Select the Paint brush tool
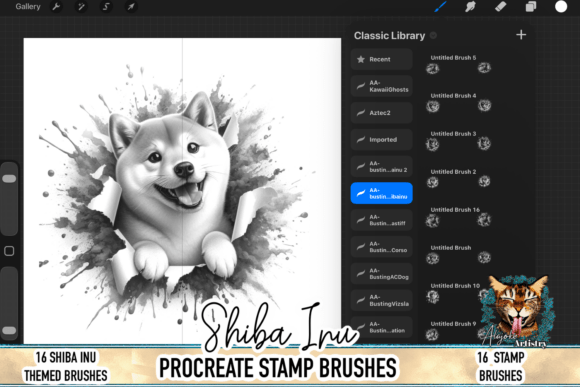This screenshot has width=580, height=387. coord(440,7)
